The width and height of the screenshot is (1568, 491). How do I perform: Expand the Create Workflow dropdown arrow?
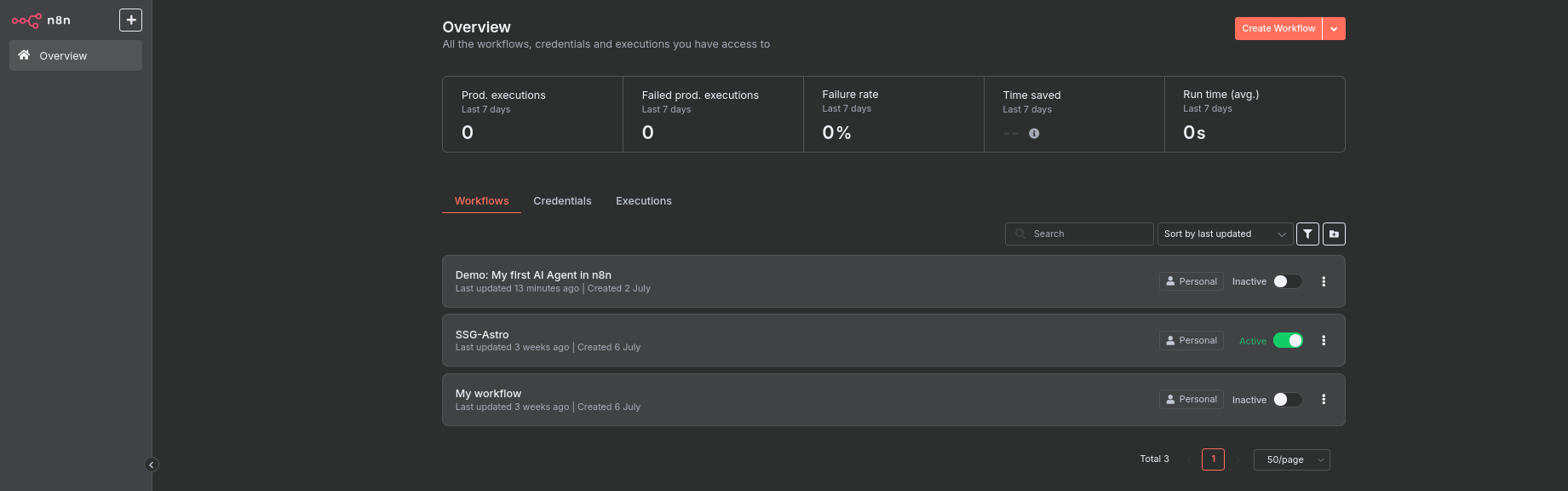pos(1334,28)
